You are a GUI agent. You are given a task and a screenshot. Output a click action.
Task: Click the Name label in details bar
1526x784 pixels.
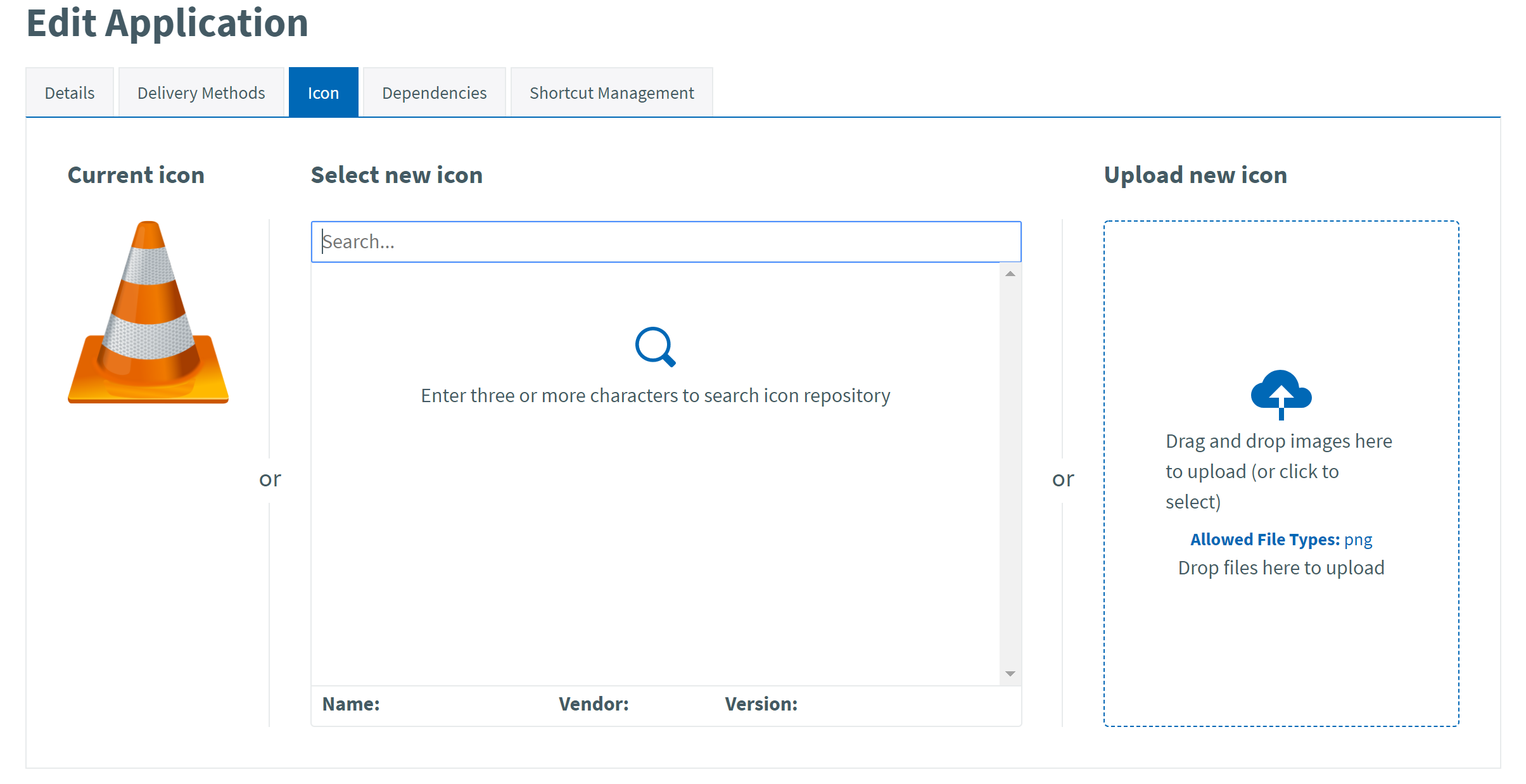(x=351, y=704)
